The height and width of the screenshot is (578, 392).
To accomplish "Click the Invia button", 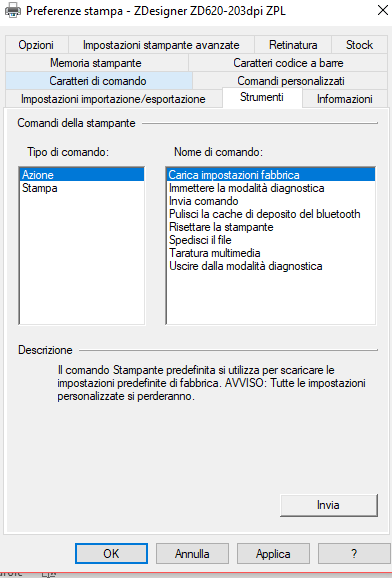I will pos(329,505).
